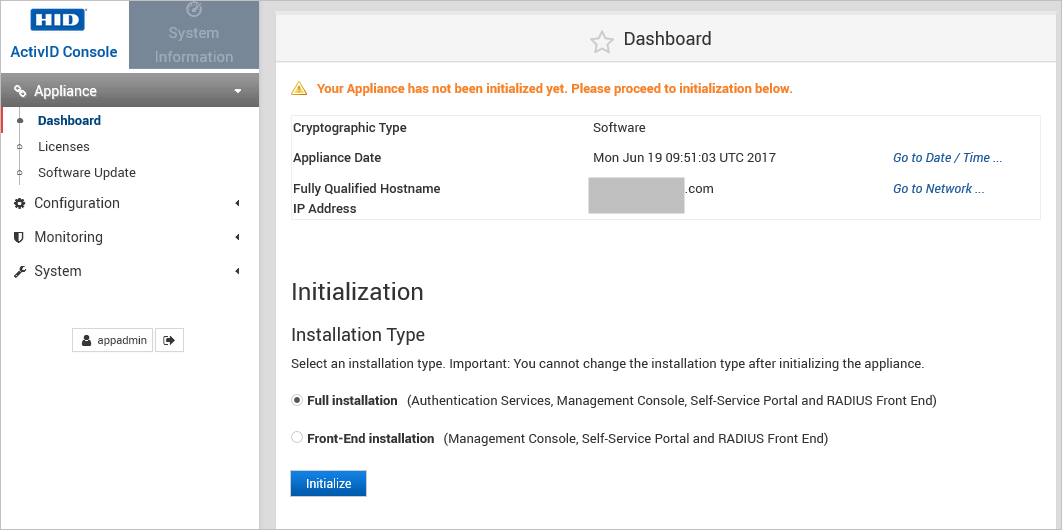
Task: Select Front-End installation radio button
Action: point(297,437)
